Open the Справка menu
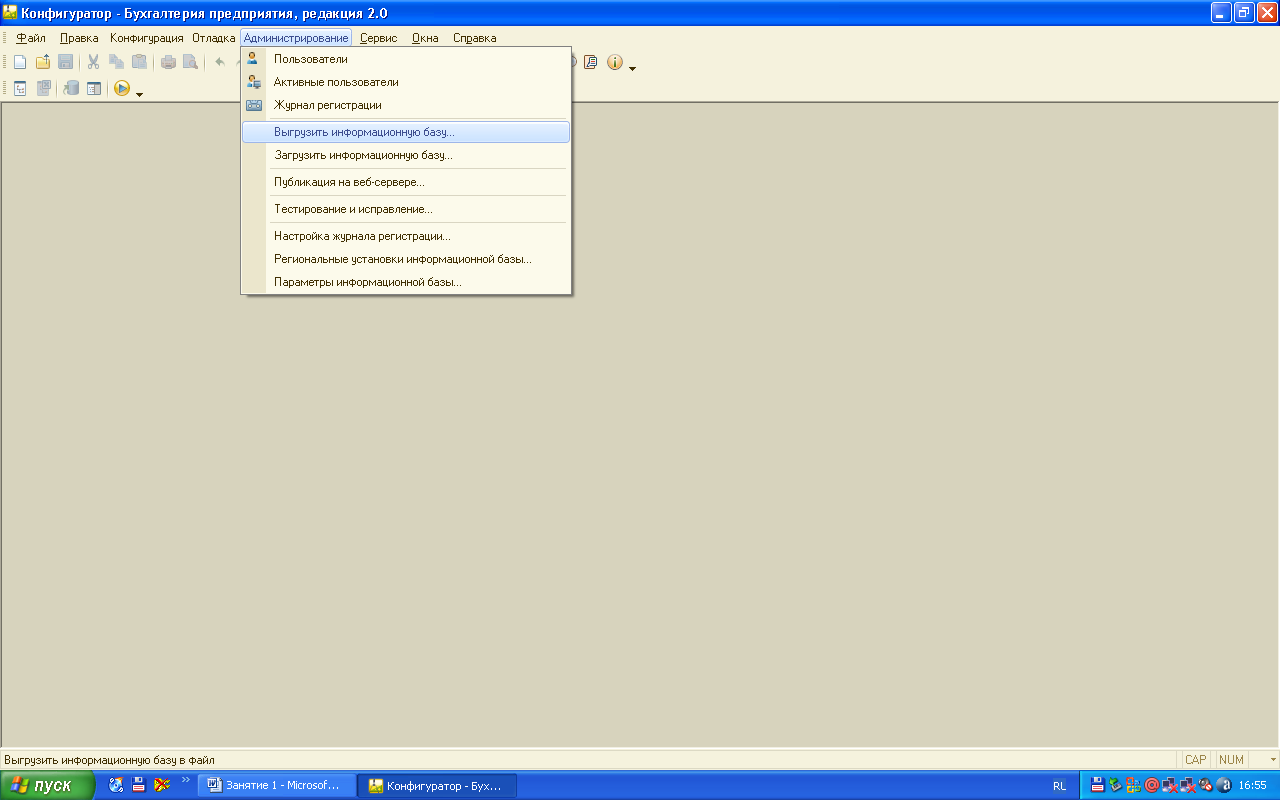This screenshot has height=800, width=1280. 474,38
